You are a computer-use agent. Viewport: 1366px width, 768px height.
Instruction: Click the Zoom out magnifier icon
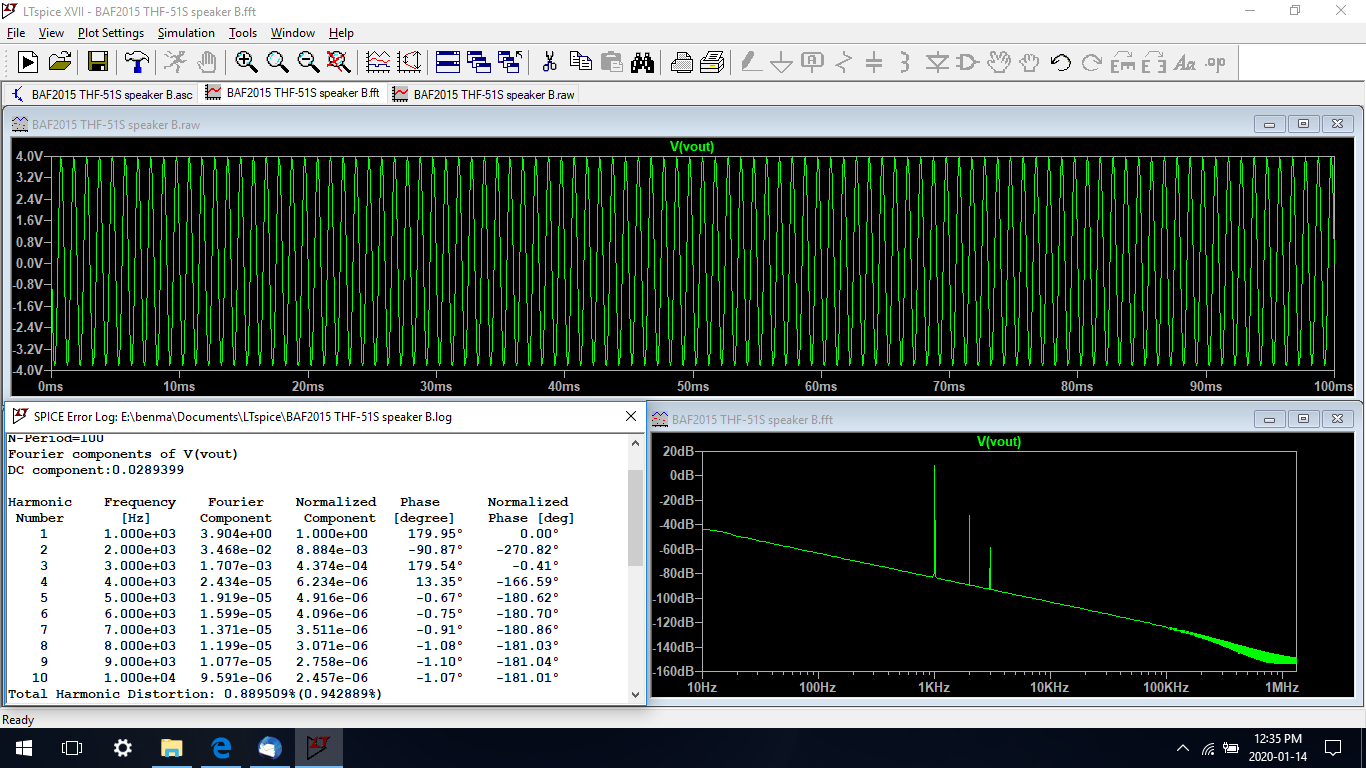click(x=308, y=62)
